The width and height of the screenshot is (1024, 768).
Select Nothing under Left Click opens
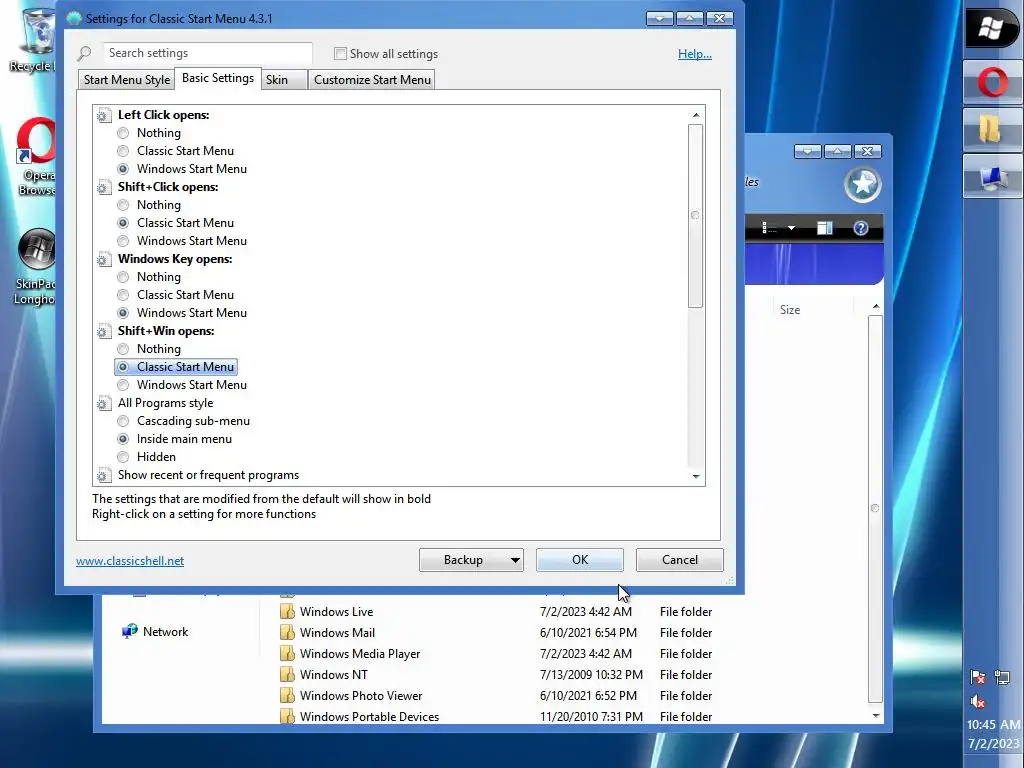click(x=123, y=133)
